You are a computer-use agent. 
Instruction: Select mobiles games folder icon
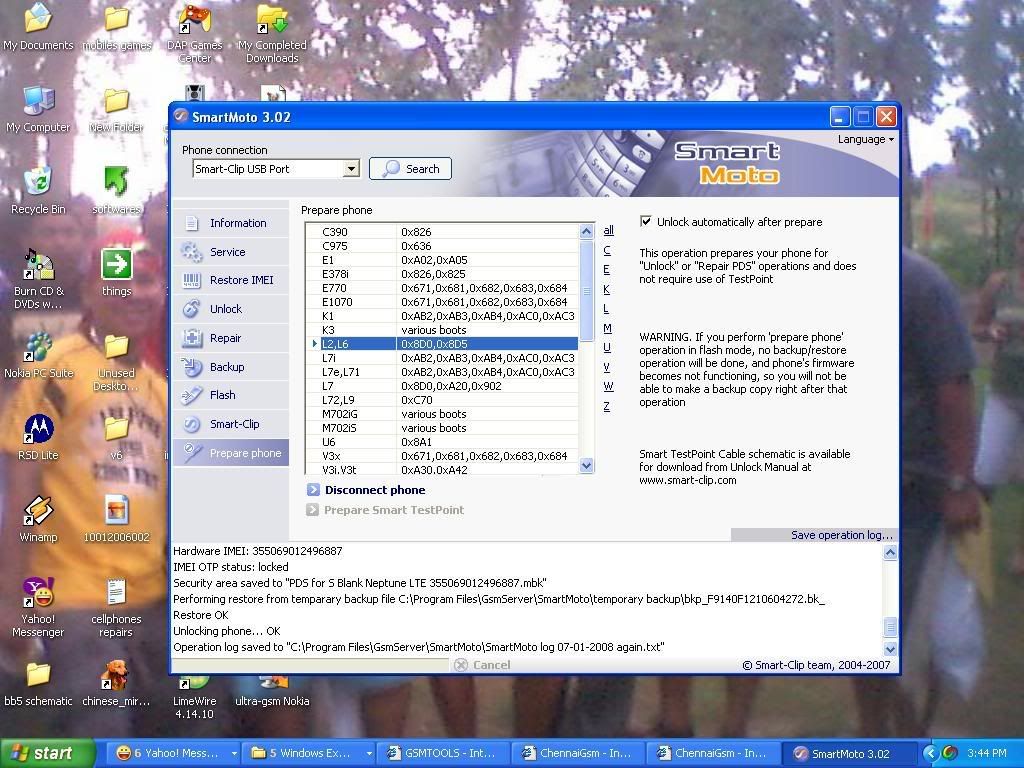coord(116,28)
